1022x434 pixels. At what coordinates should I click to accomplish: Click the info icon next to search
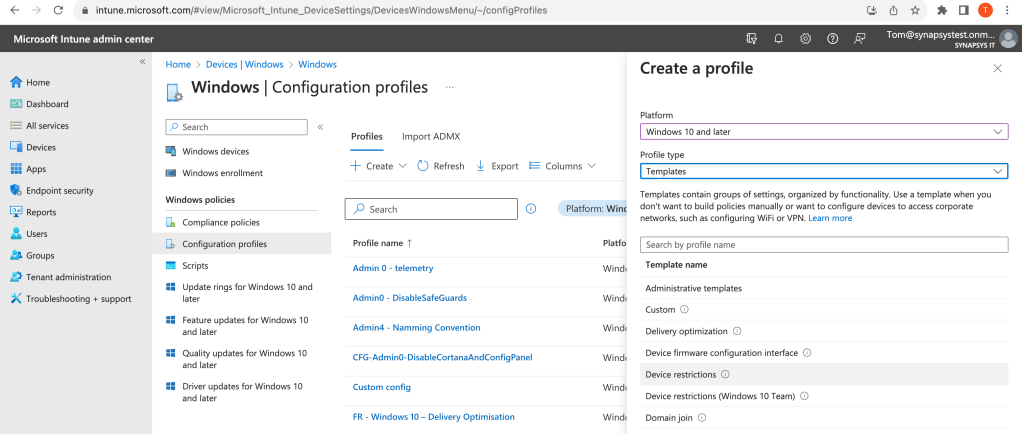pyautogui.click(x=531, y=209)
